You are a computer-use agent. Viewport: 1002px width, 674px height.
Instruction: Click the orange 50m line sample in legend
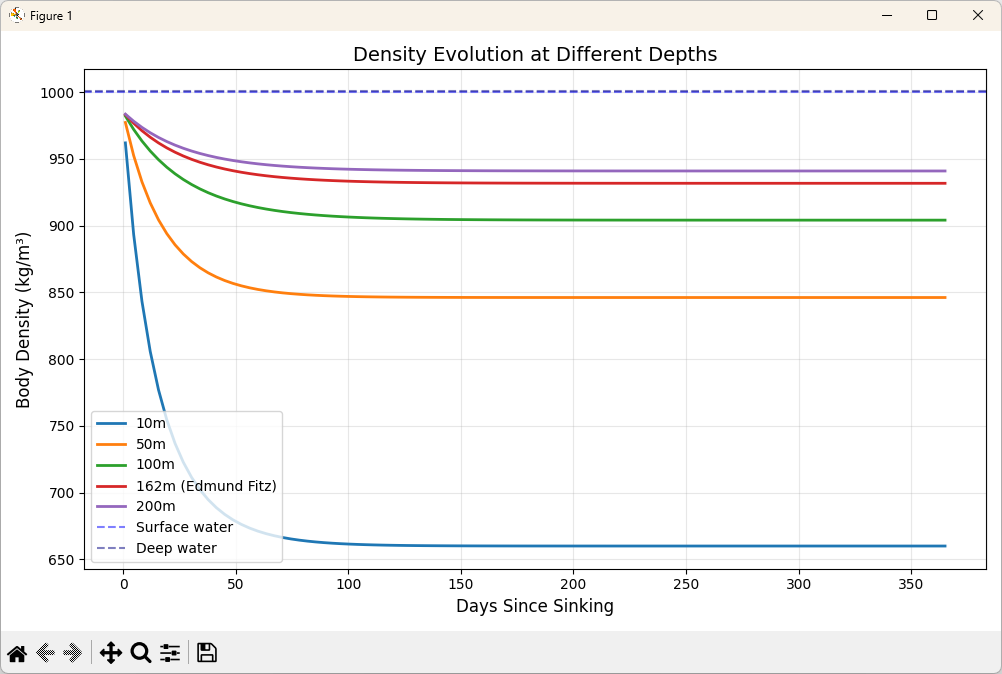coord(112,444)
